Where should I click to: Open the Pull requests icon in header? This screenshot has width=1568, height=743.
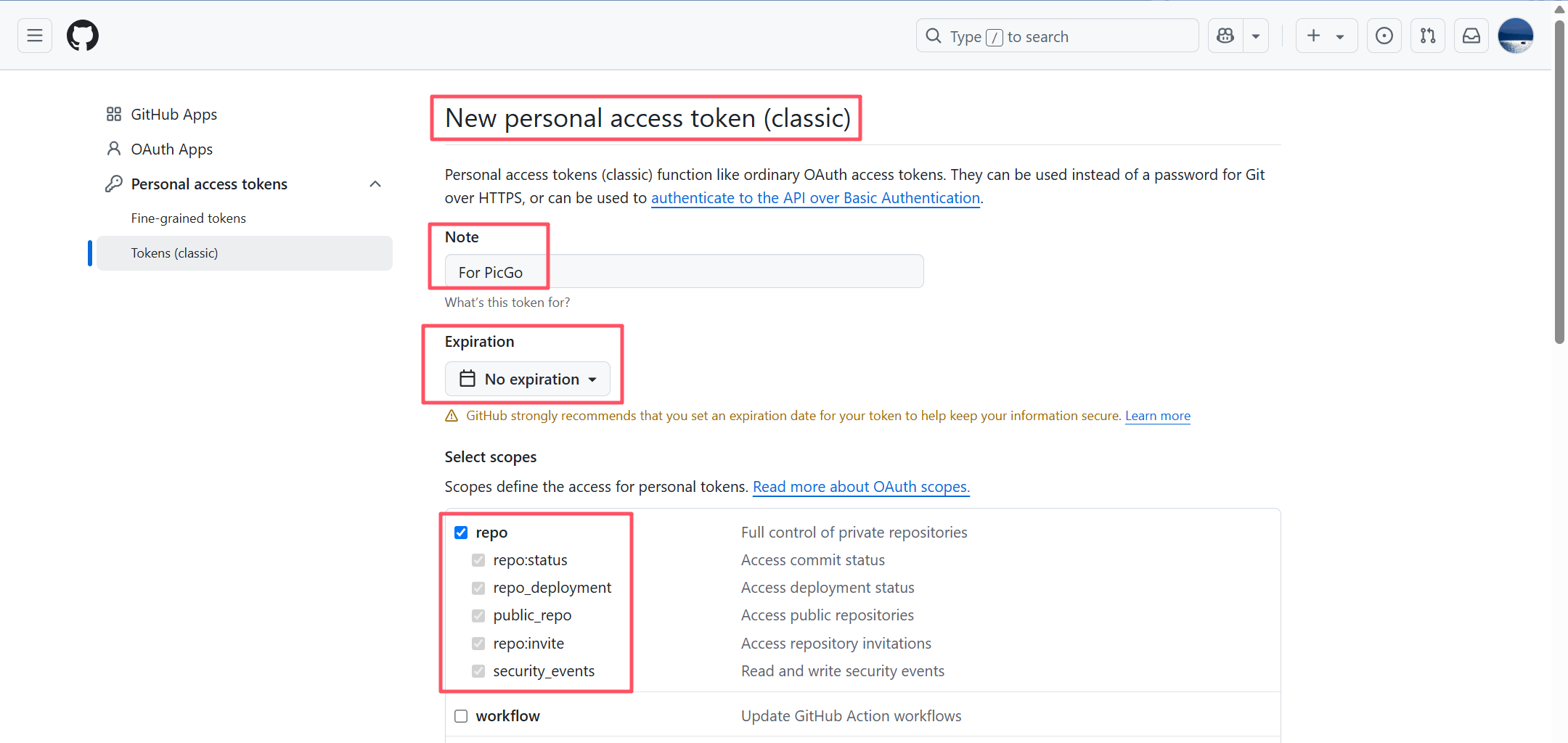(x=1428, y=36)
